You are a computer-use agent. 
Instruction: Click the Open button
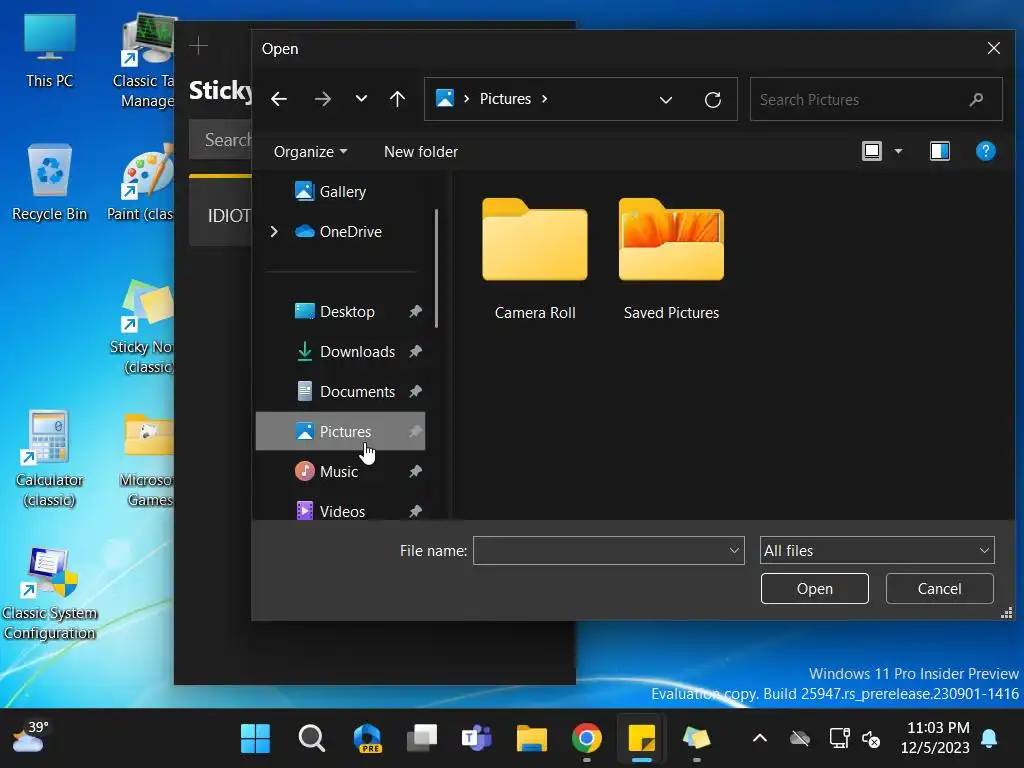point(814,588)
